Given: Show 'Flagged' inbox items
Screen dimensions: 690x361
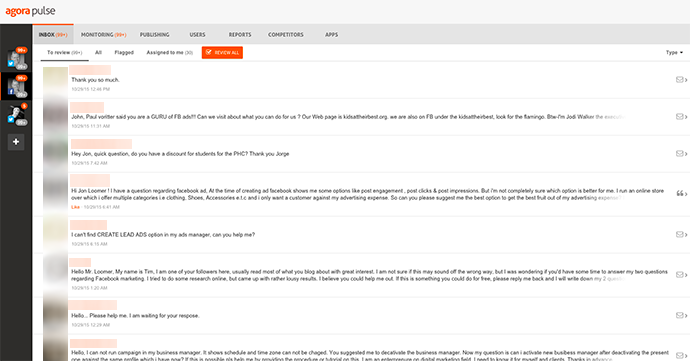Looking at the screenshot, I should [x=124, y=52].
